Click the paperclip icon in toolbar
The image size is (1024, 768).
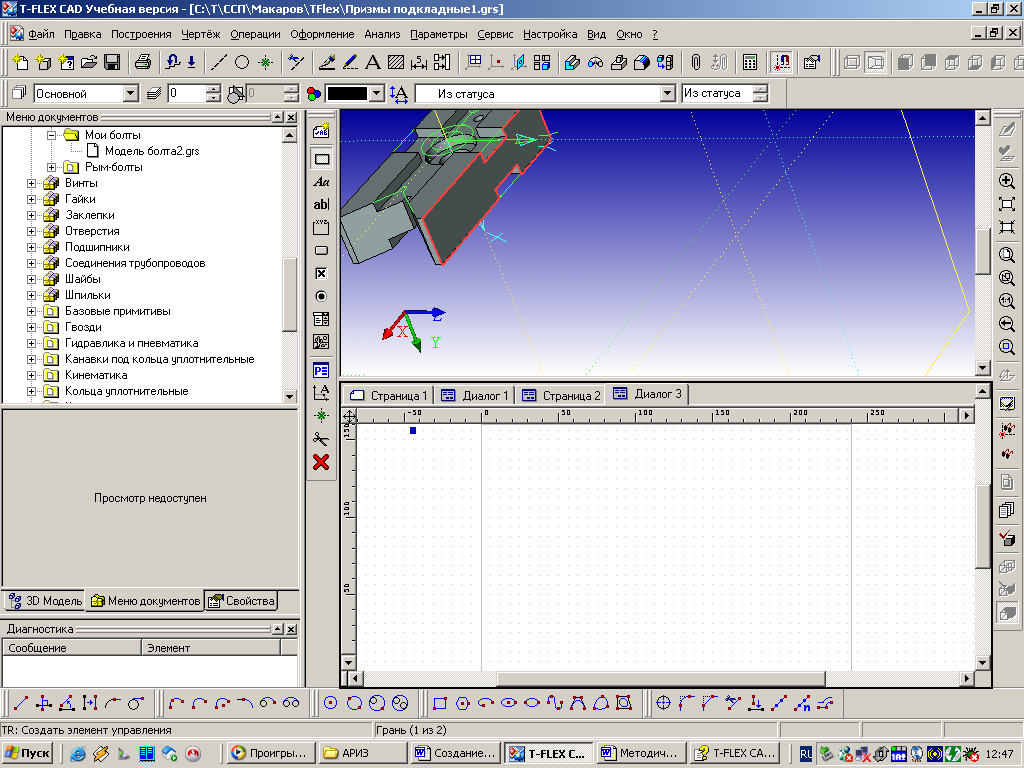pos(696,62)
